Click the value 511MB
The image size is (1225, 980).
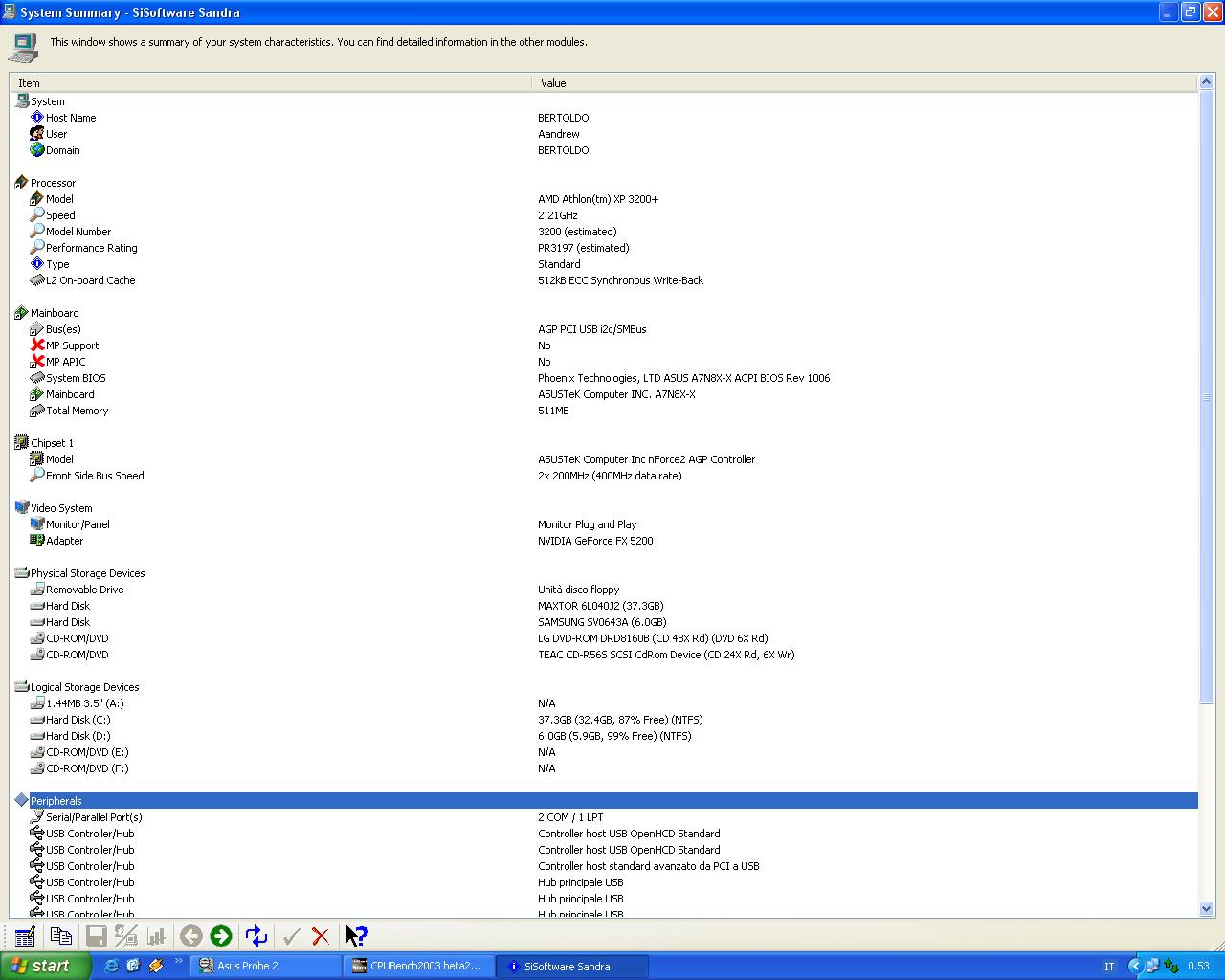(553, 411)
